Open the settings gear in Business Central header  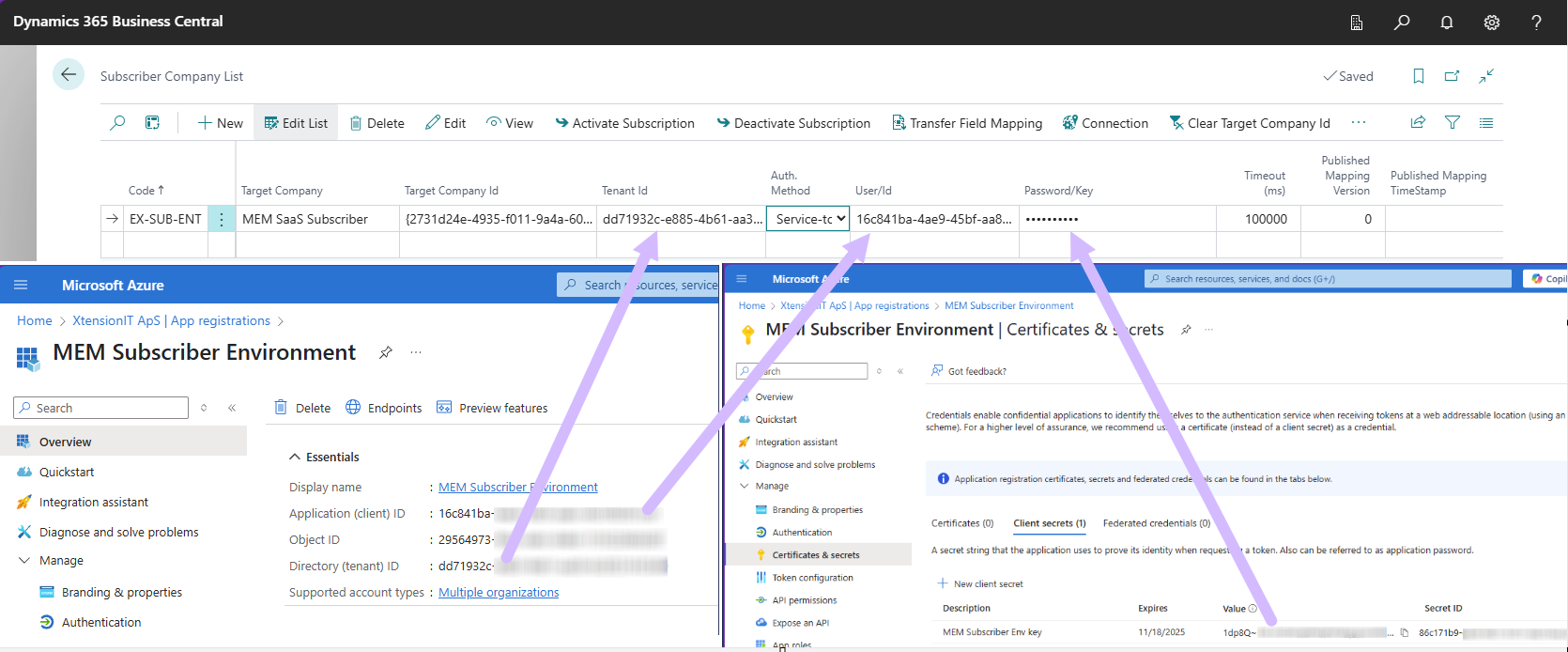click(1491, 22)
